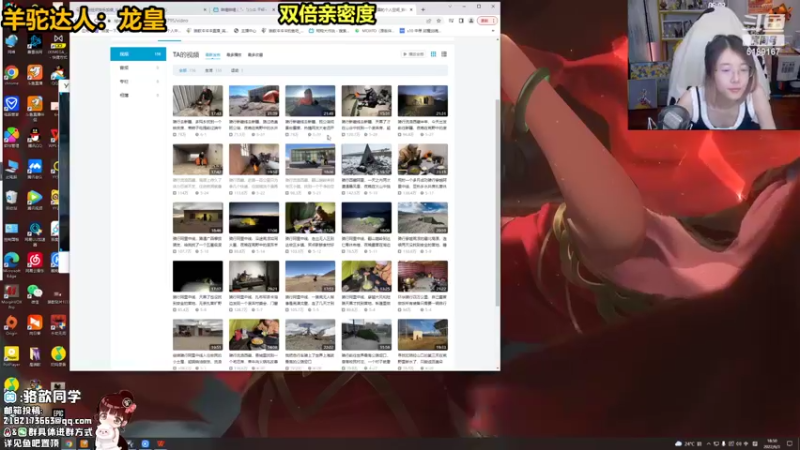This screenshot has width=800, height=450.
Task: Open the Recycle Bin desktop icon
Action: (x=11, y=198)
